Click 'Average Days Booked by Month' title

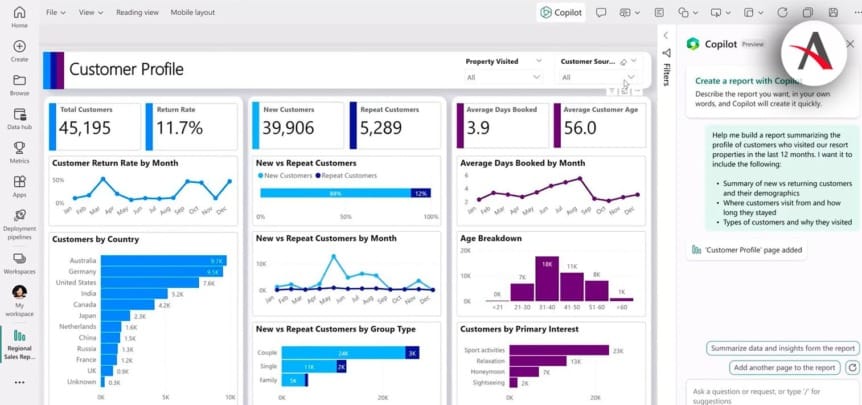click(x=522, y=163)
